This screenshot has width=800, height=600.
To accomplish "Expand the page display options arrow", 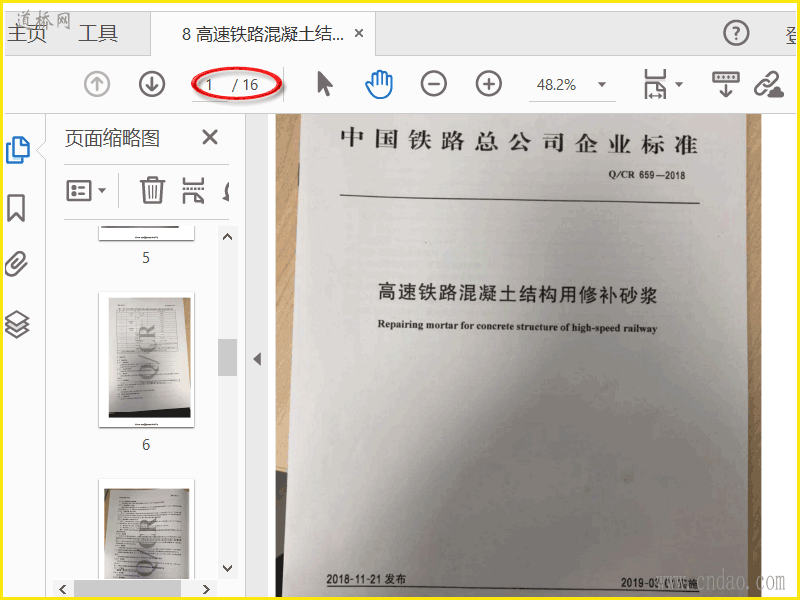I will pyautogui.click(x=679, y=85).
